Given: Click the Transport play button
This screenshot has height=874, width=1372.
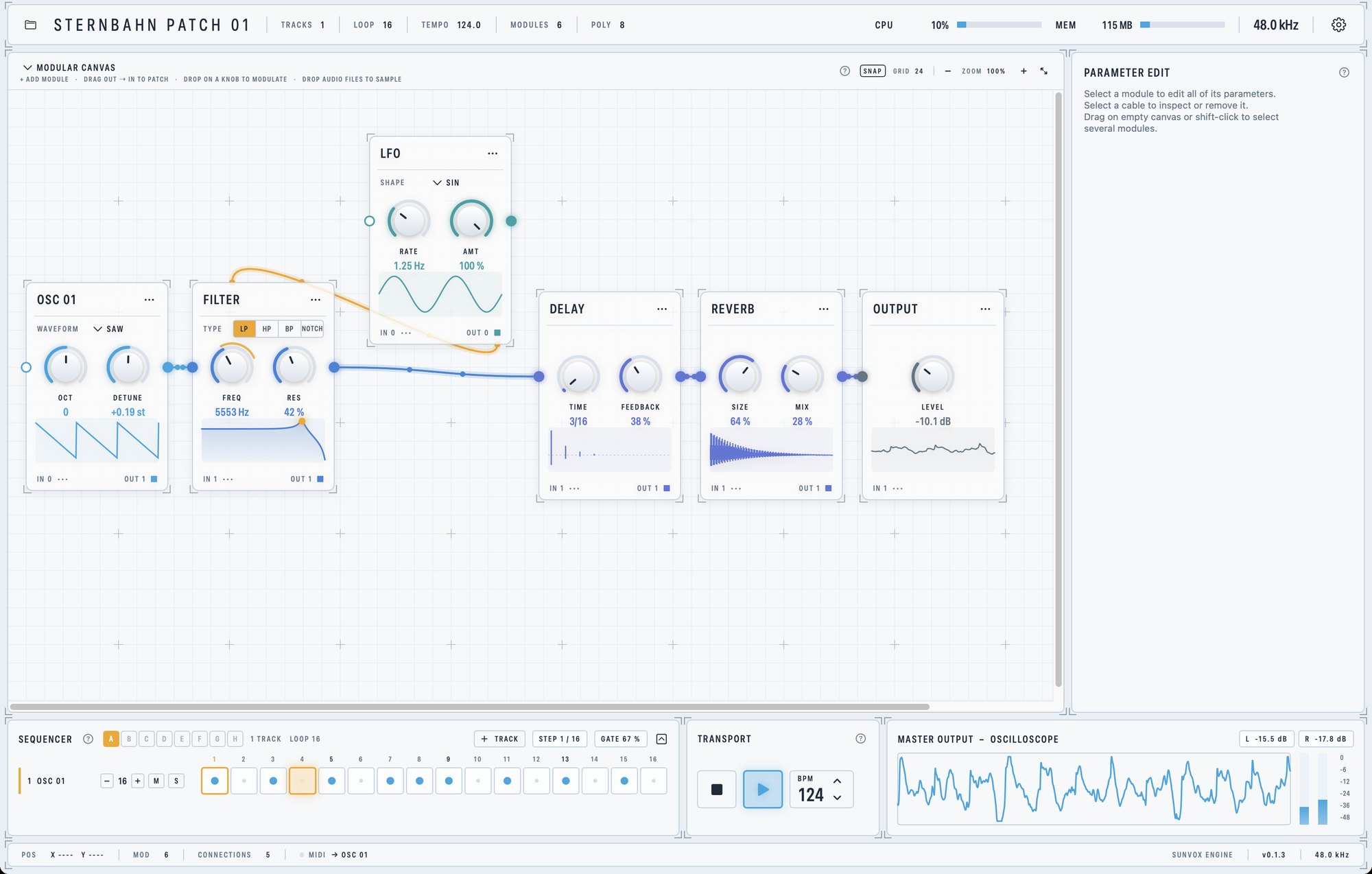Looking at the screenshot, I should 763,790.
